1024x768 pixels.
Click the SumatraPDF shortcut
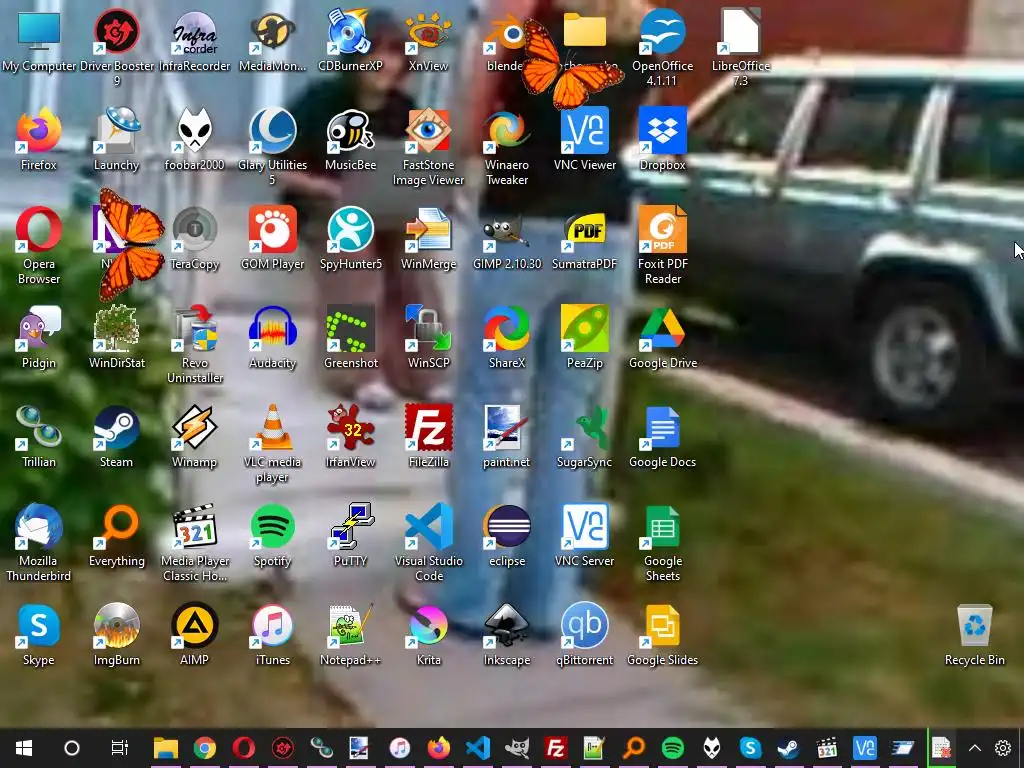pyautogui.click(x=584, y=238)
